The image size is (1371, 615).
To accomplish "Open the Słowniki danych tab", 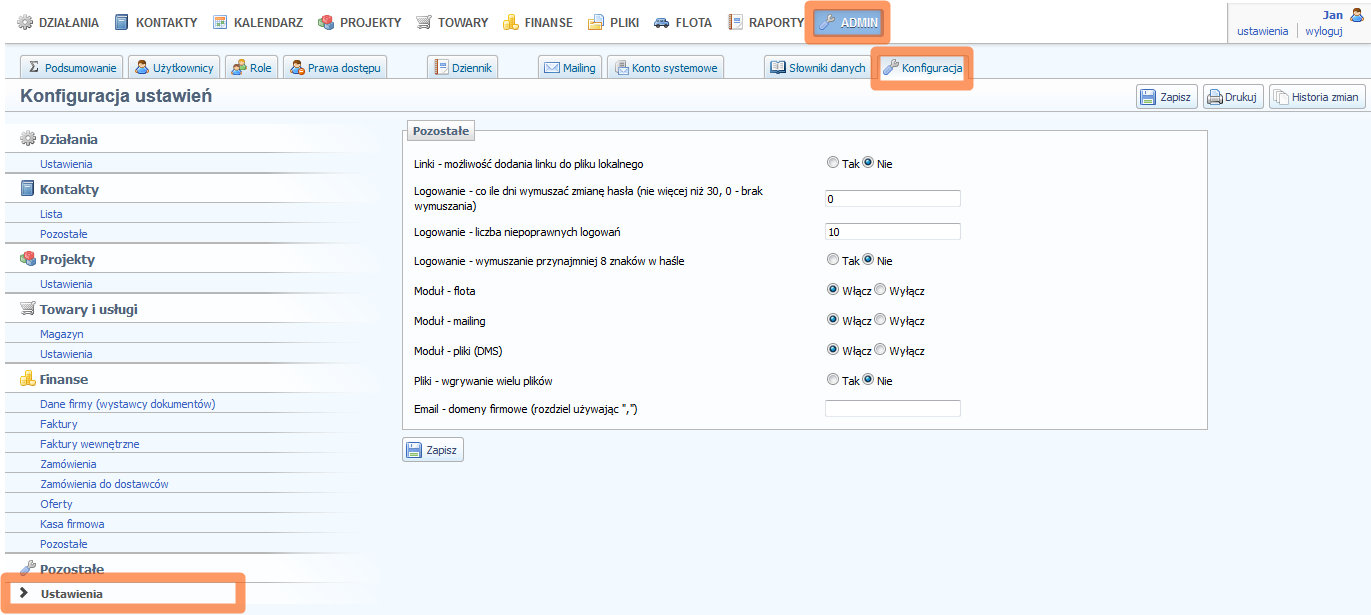I will pyautogui.click(x=816, y=68).
